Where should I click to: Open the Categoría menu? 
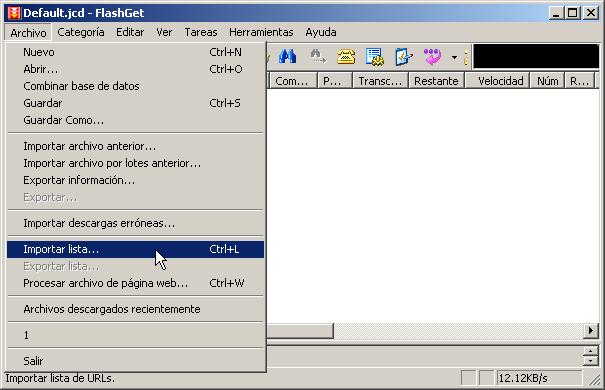coord(81,32)
